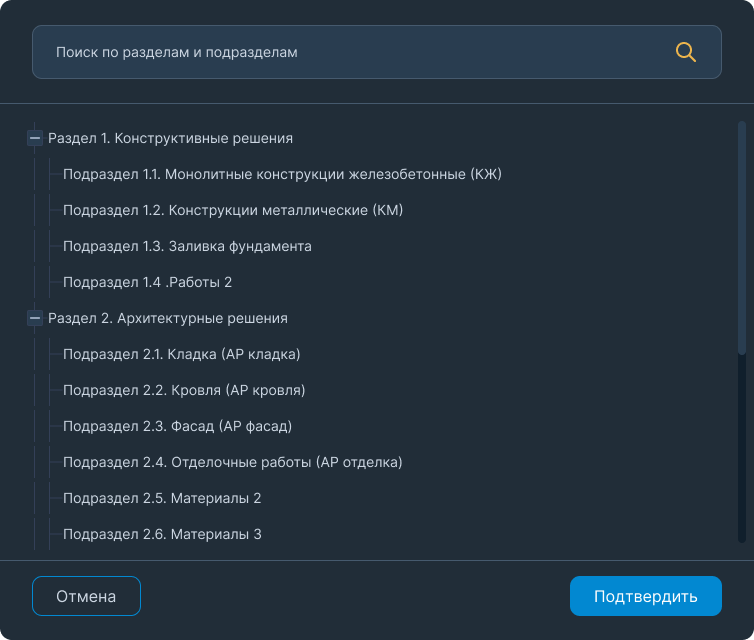
Task: Pick Подраздел 1.3 Заливка фундамента
Action: click(x=187, y=247)
